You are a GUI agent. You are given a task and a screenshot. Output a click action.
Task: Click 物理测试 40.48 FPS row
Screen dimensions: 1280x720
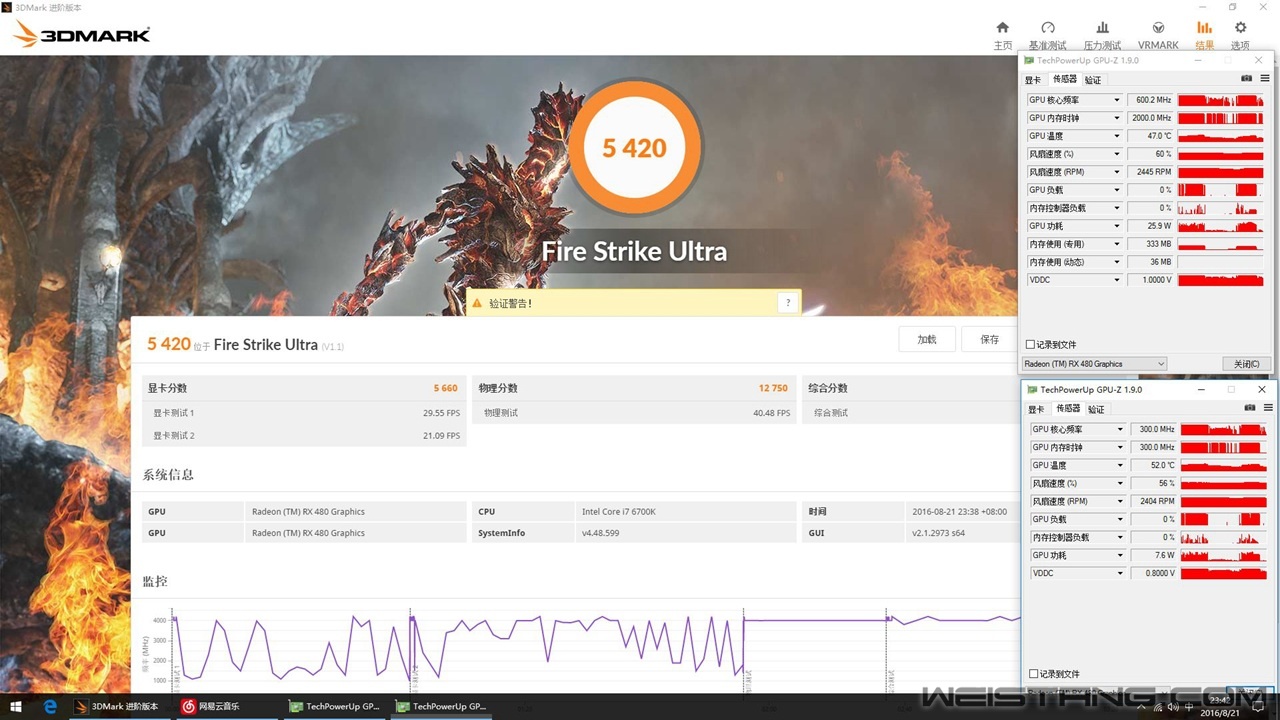(634, 412)
